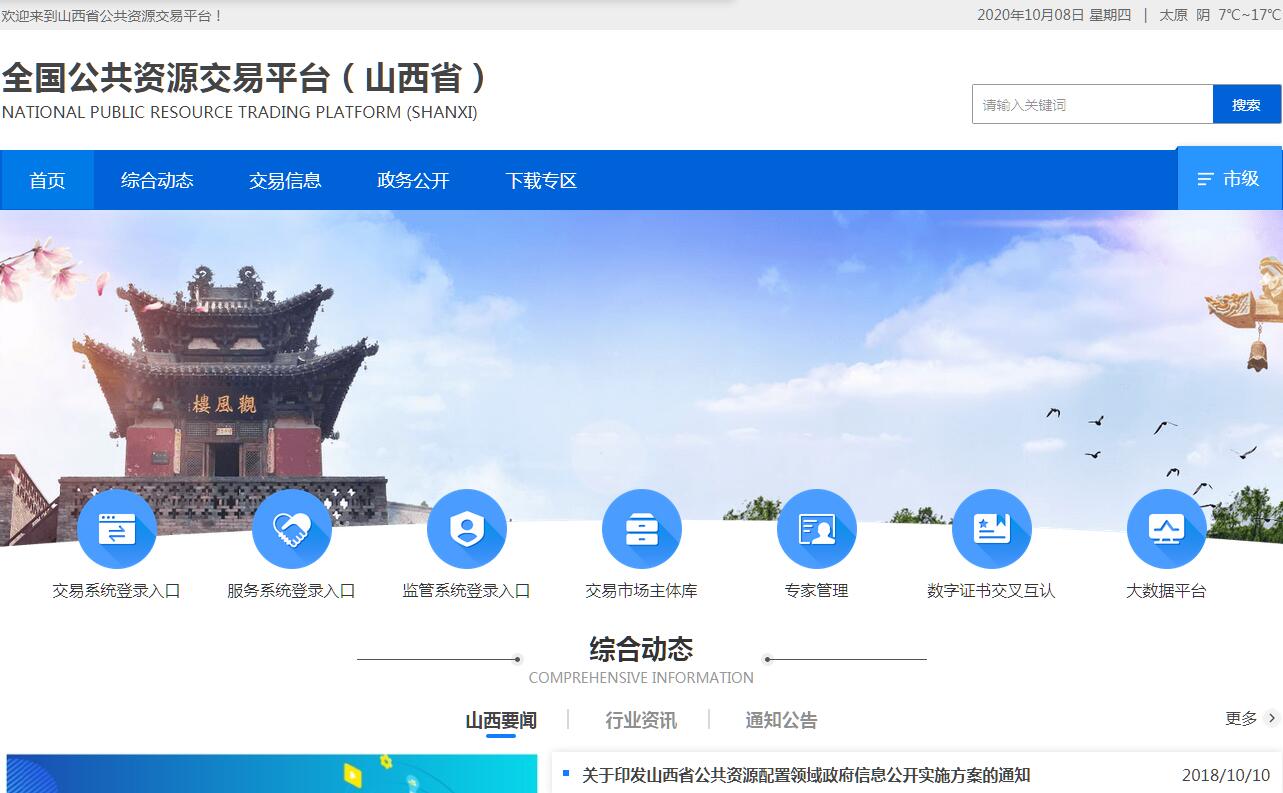Expand the 市级 city-level menu
Image resolution: width=1283 pixels, height=793 pixels.
click(1229, 179)
